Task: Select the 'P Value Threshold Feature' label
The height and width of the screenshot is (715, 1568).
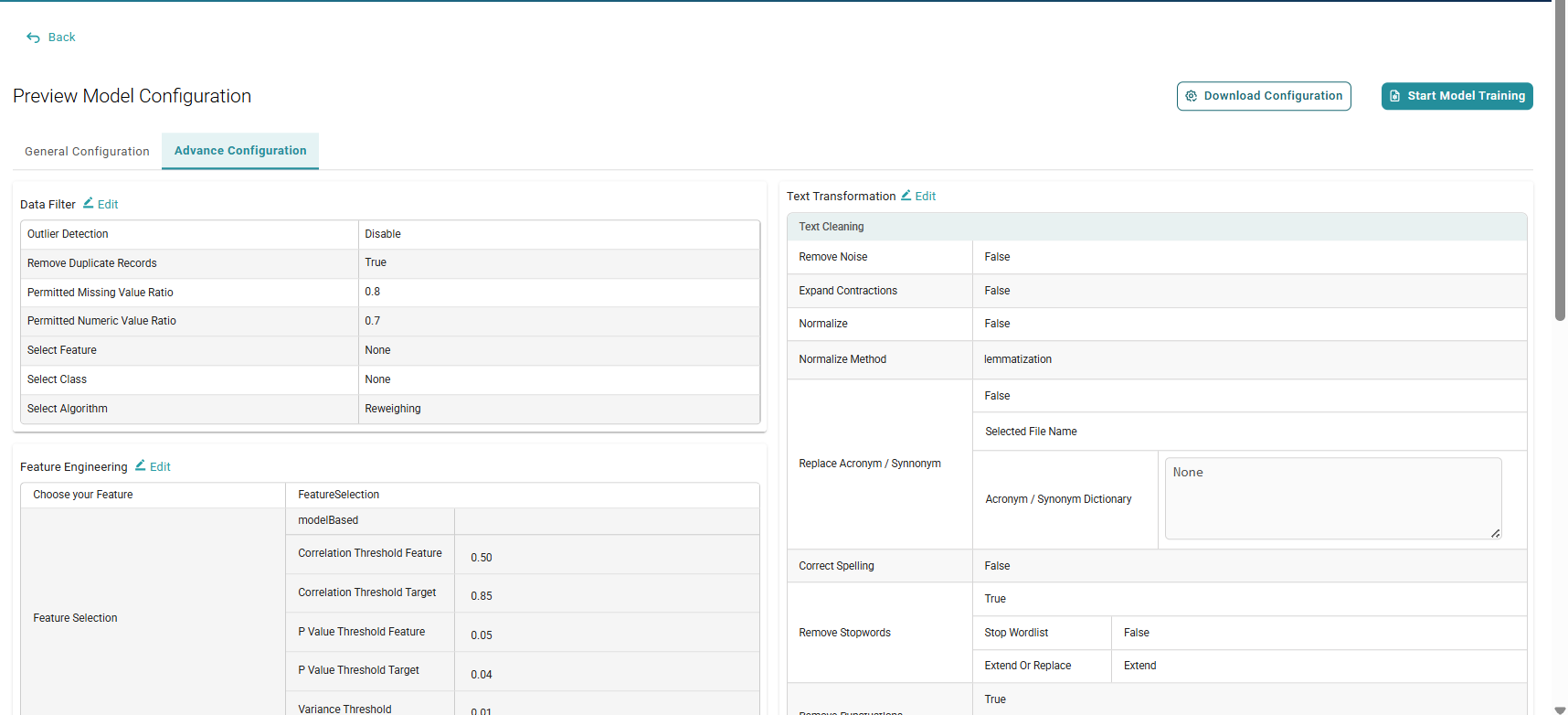Action: (362, 632)
